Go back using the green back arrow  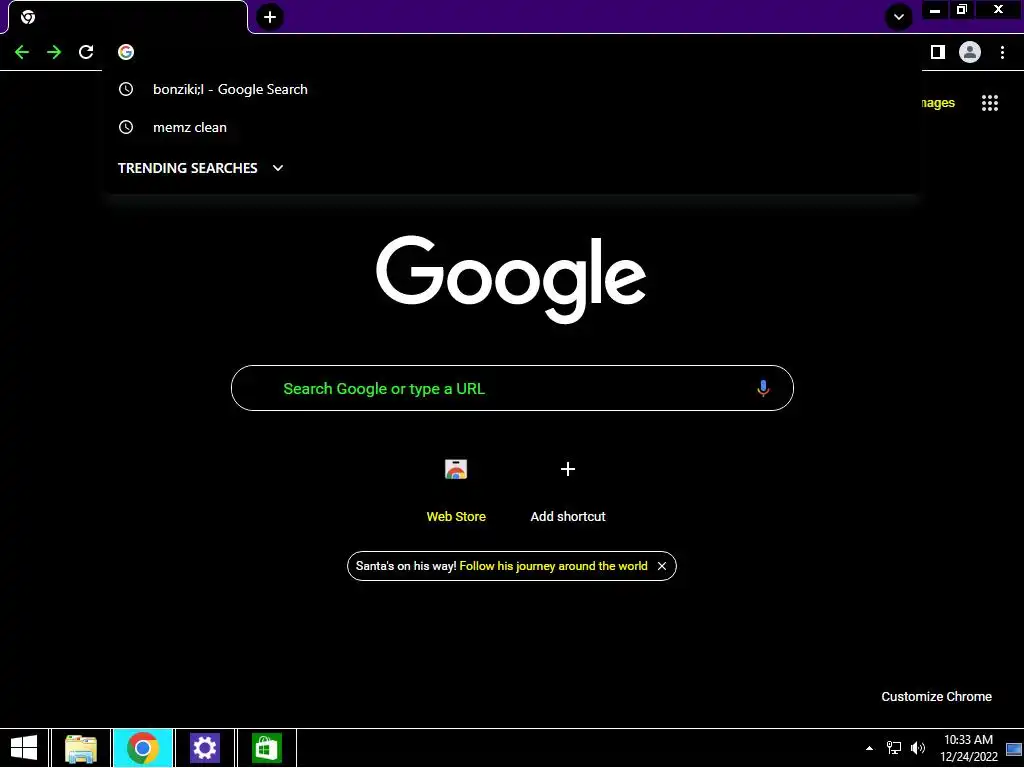pyautogui.click(x=22, y=52)
